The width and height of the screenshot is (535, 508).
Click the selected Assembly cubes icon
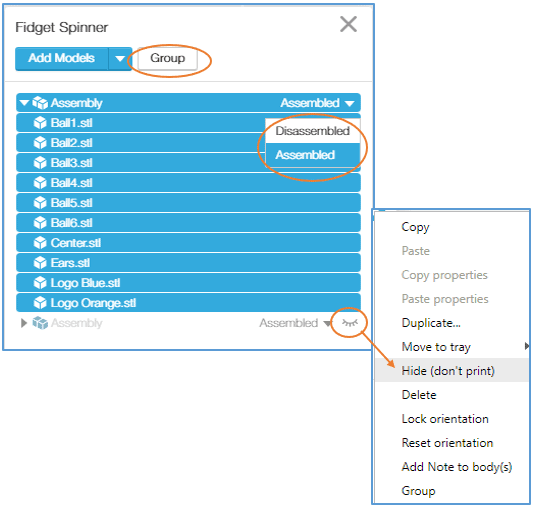click(x=40, y=102)
